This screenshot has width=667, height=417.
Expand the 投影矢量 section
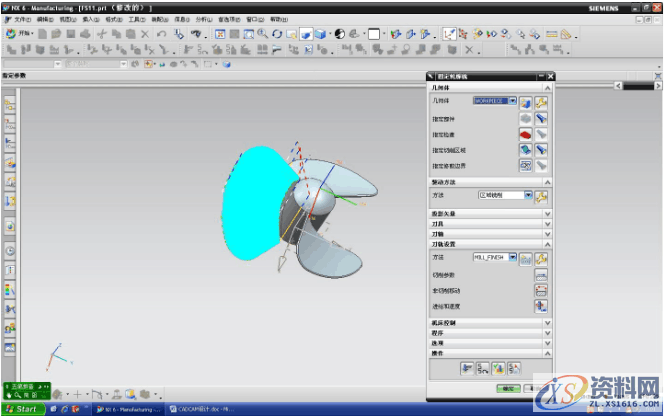coord(547,213)
